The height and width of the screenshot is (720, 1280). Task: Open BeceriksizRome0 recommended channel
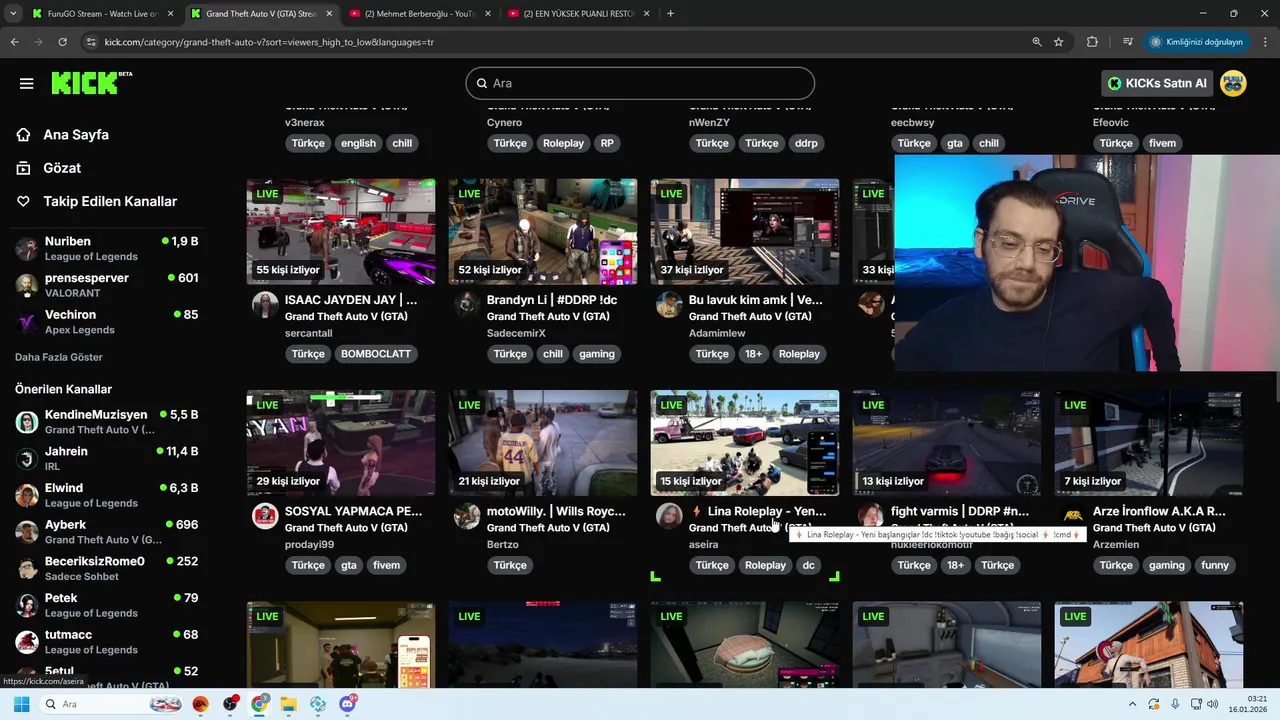pos(107,568)
